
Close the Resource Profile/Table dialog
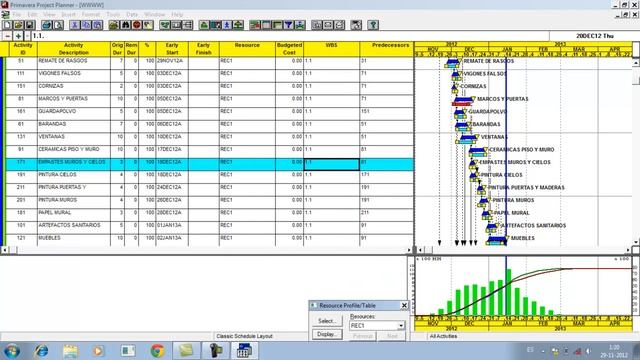[404, 305]
